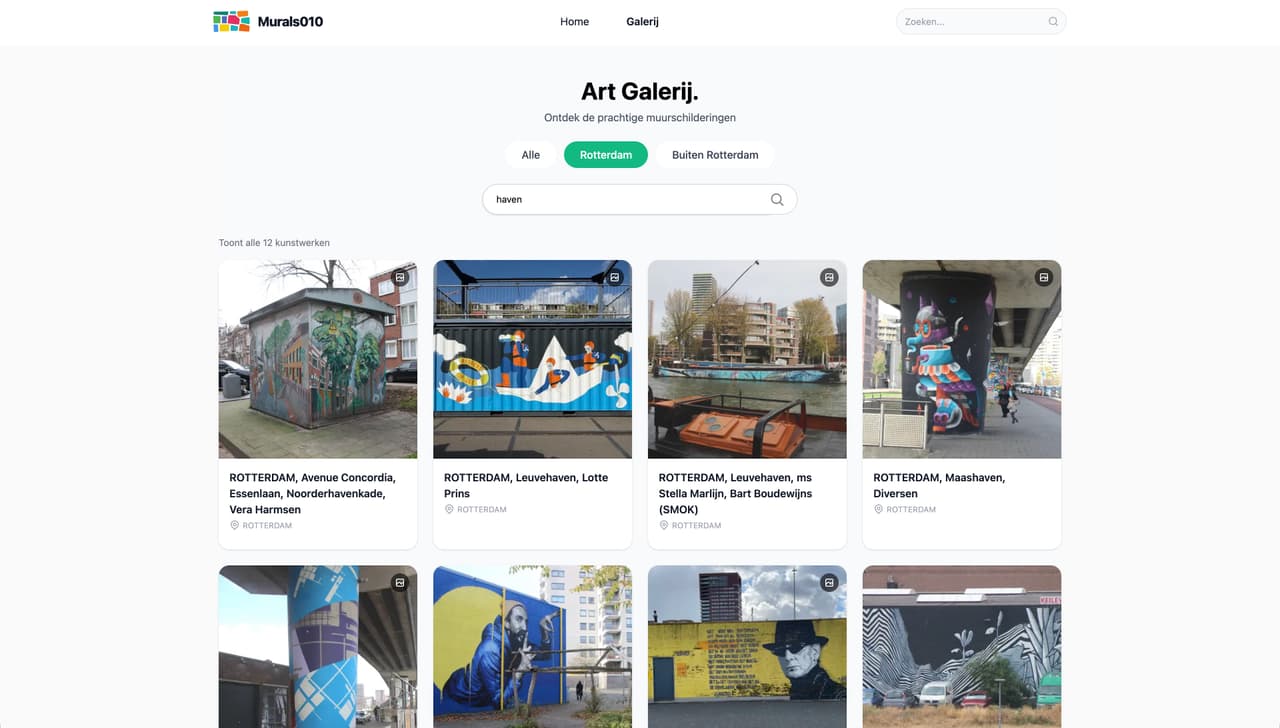Viewport: 1280px width, 728px height.
Task: Click the magnifier icon in header search
Action: pyautogui.click(x=1053, y=21)
